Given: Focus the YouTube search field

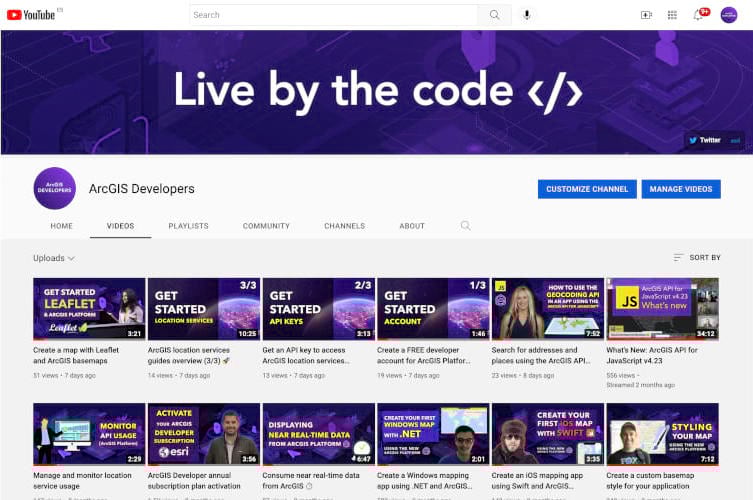Looking at the screenshot, I should tap(334, 15).
